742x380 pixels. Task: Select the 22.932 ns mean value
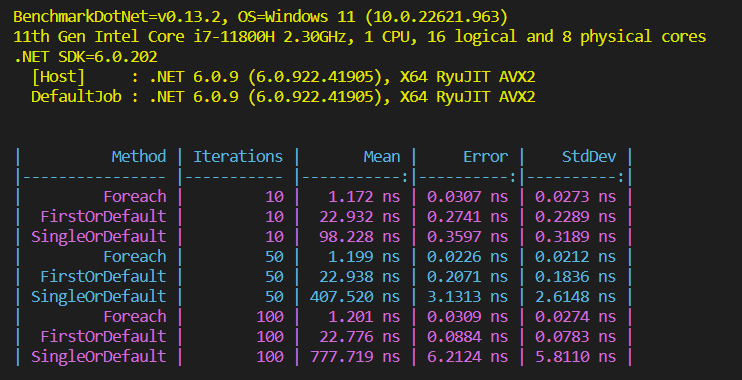coord(360,216)
